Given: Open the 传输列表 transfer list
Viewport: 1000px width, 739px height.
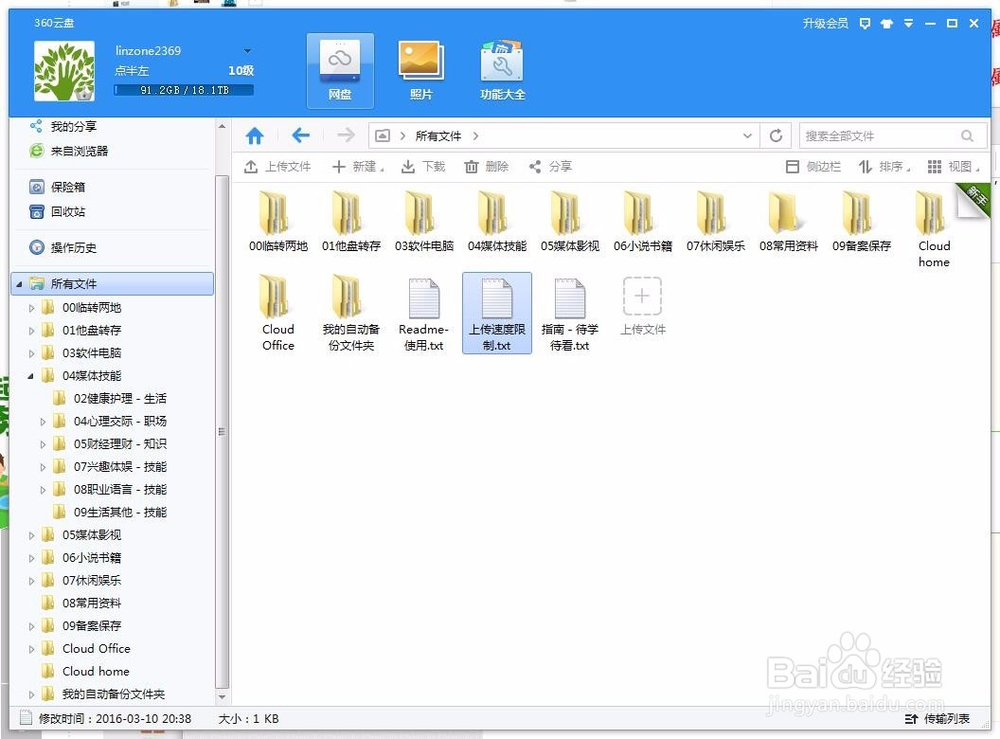Looking at the screenshot, I should pos(938,719).
